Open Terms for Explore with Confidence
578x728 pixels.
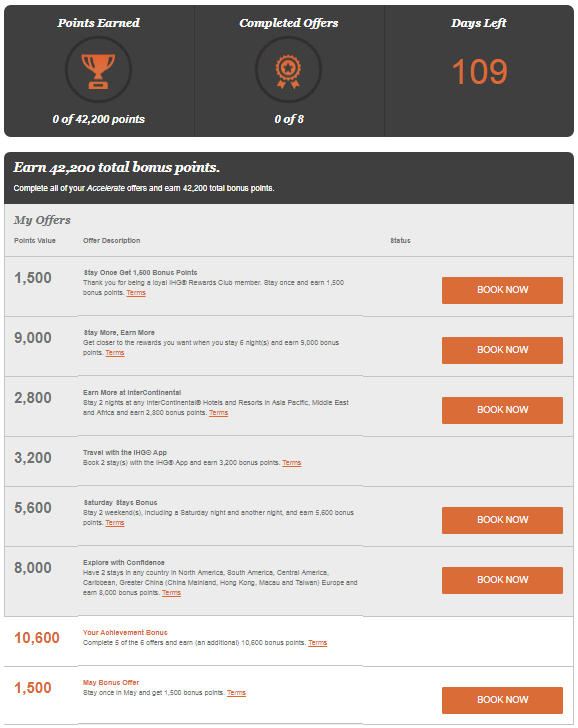[171, 593]
